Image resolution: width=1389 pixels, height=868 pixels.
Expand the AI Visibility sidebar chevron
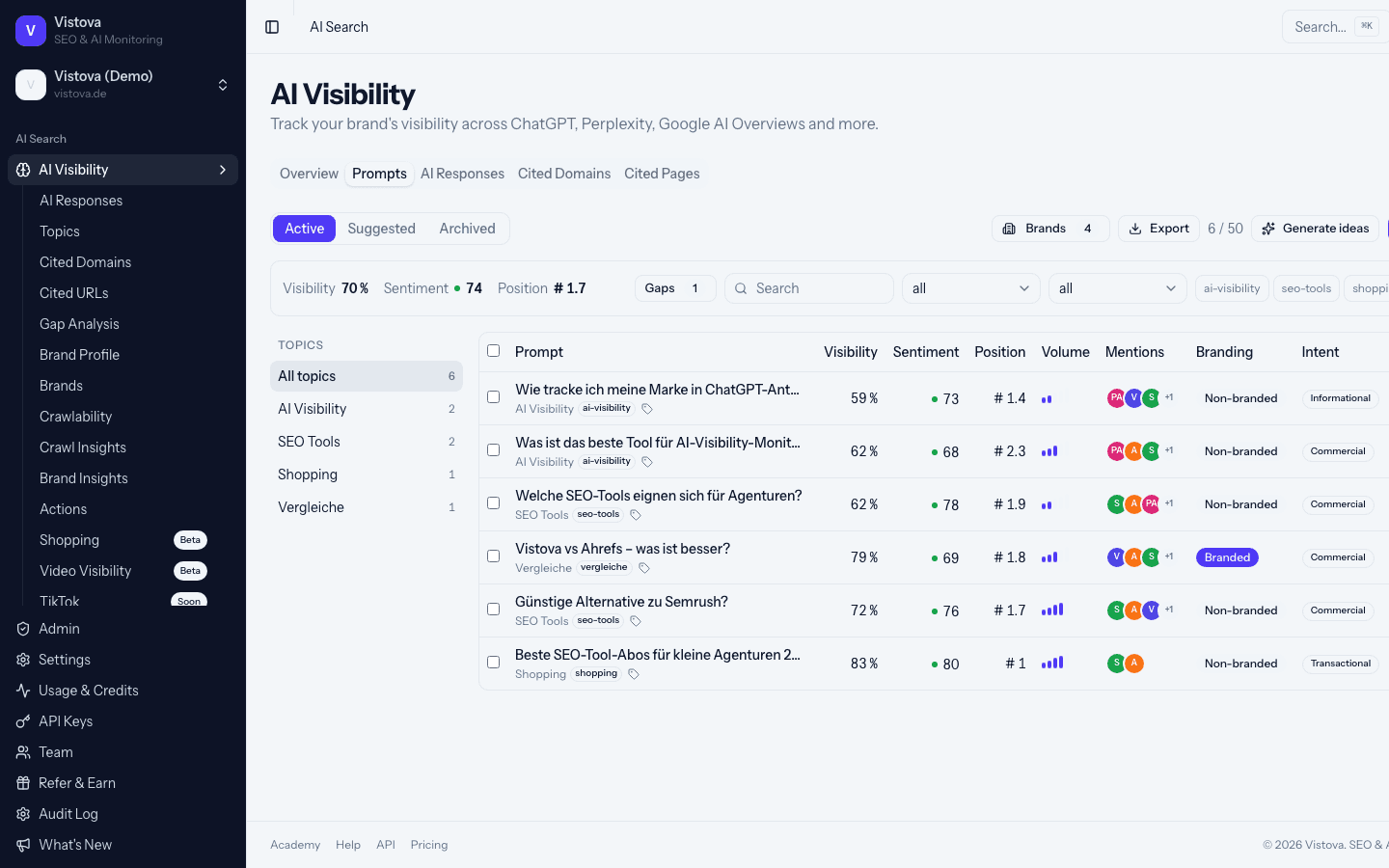click(x=223, y=170)
